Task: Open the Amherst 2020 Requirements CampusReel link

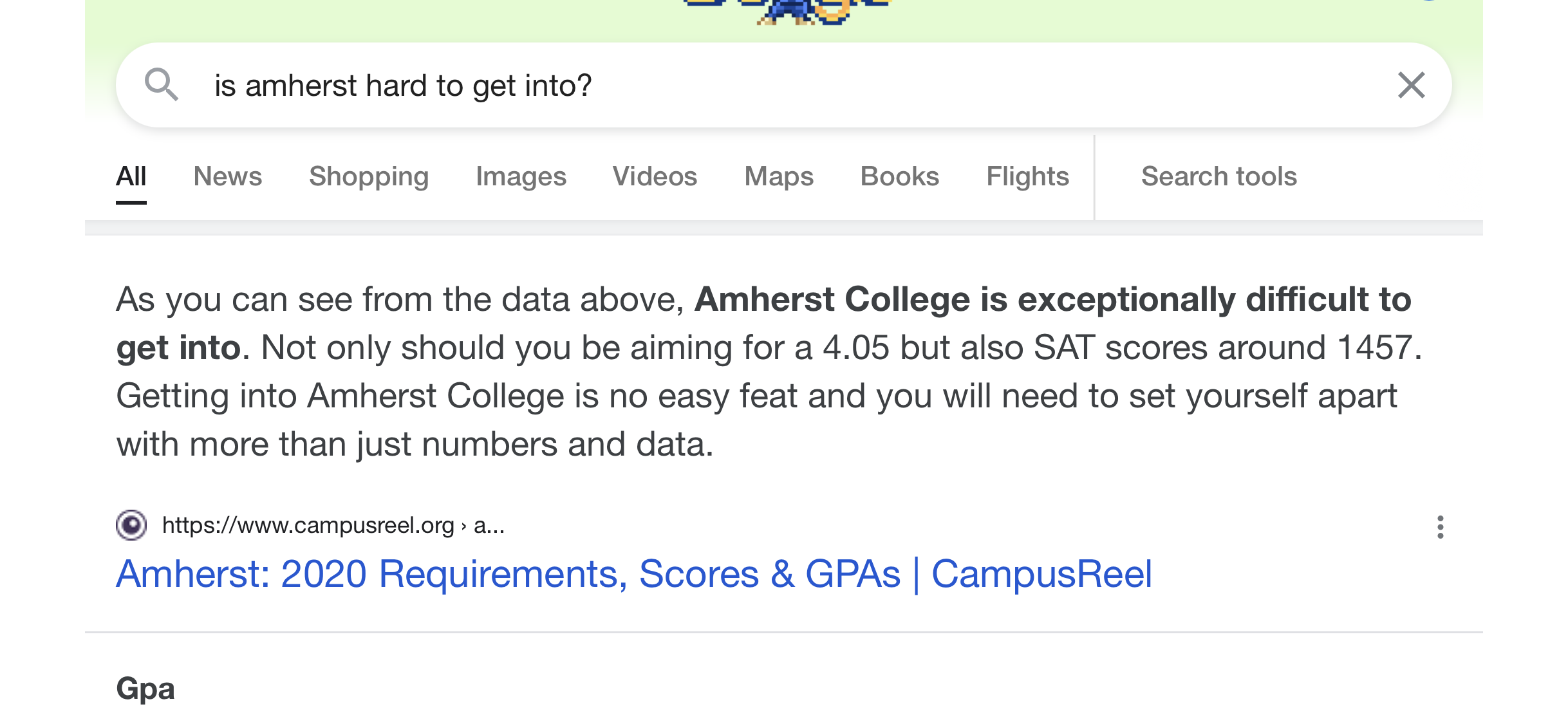Action: [x=634, y=574]
